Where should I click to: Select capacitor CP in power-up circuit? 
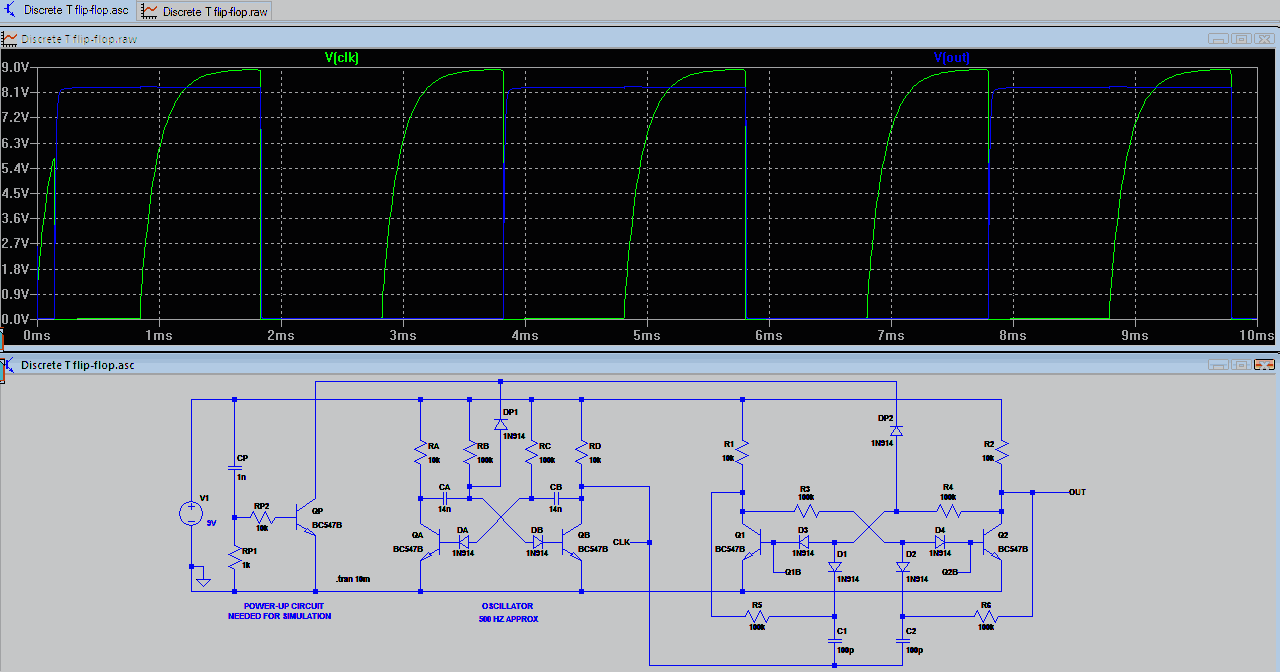(x=234, y=470)
